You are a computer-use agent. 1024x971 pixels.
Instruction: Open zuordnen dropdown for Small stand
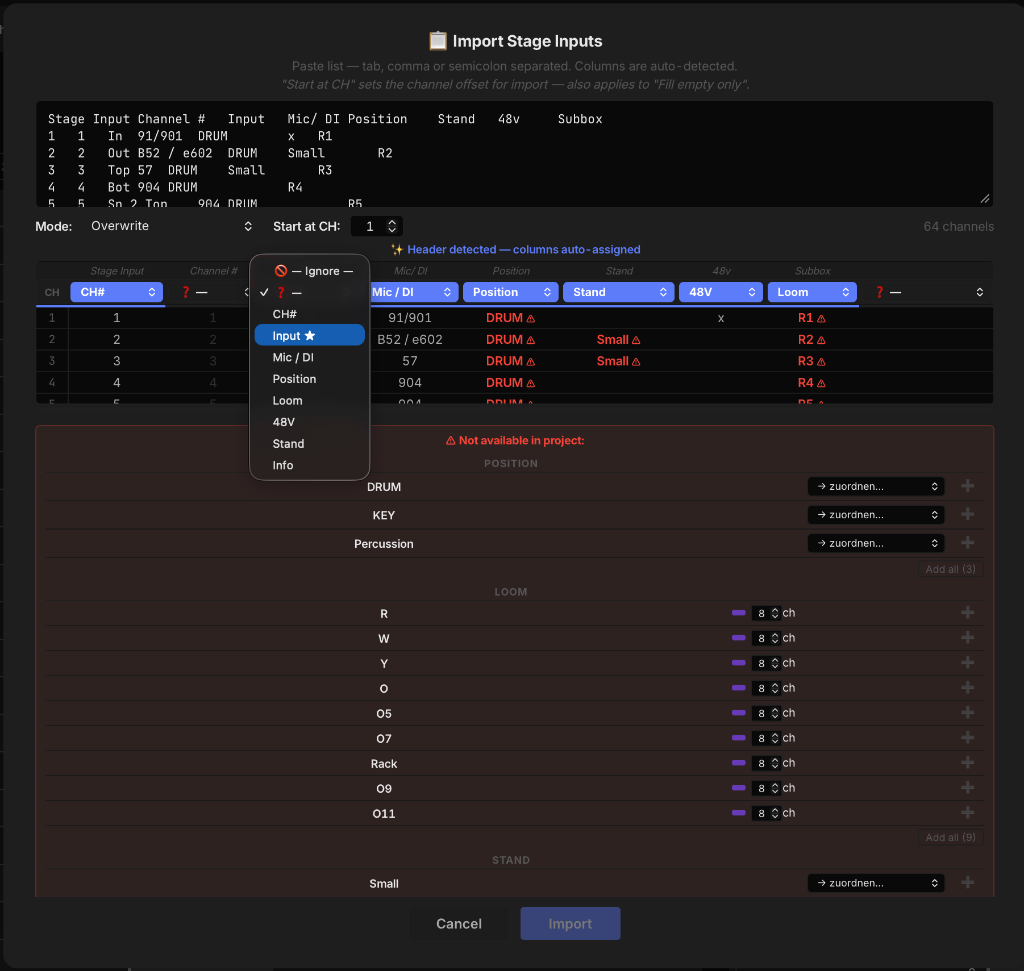pos(876,883)
